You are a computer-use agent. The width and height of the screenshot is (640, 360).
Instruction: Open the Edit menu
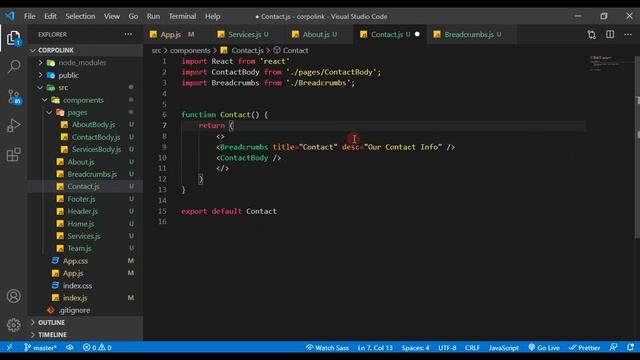click(50, 16)
